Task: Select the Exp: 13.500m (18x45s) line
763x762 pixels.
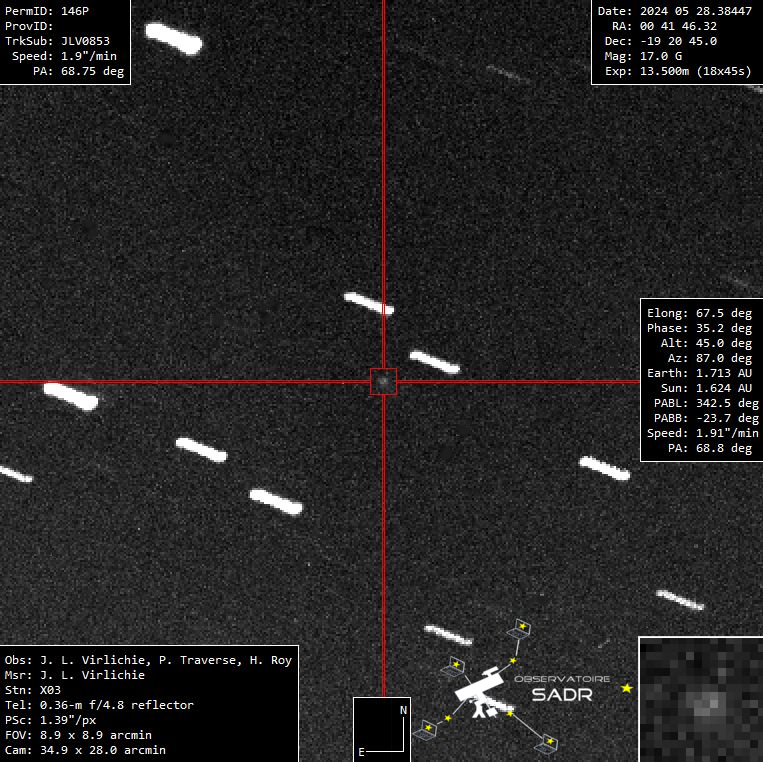Action: coord(678,71)
